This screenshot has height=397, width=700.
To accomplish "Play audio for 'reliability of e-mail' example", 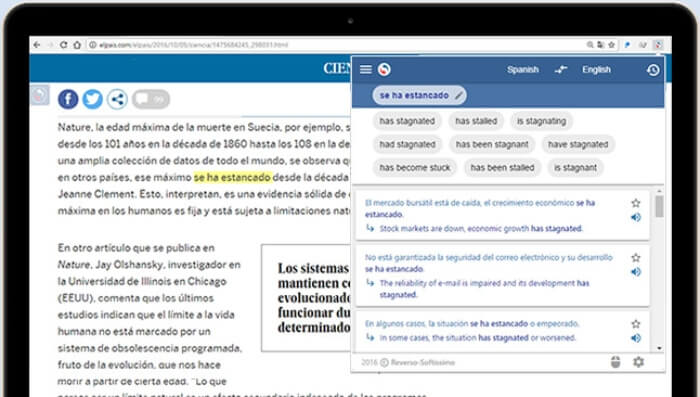I will point(636,272).
